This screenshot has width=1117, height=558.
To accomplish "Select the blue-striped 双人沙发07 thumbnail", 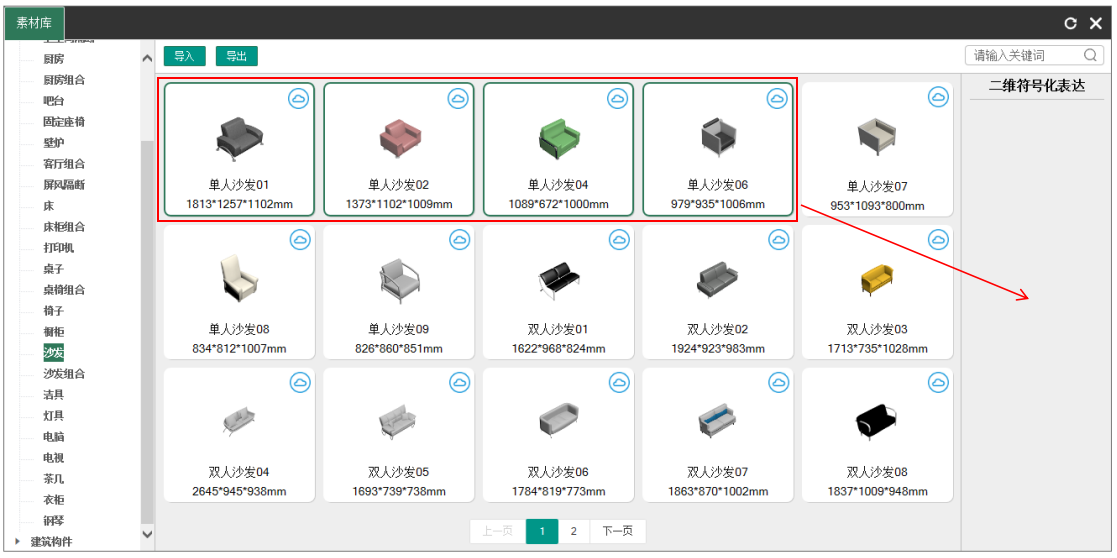I will (718, 421).
